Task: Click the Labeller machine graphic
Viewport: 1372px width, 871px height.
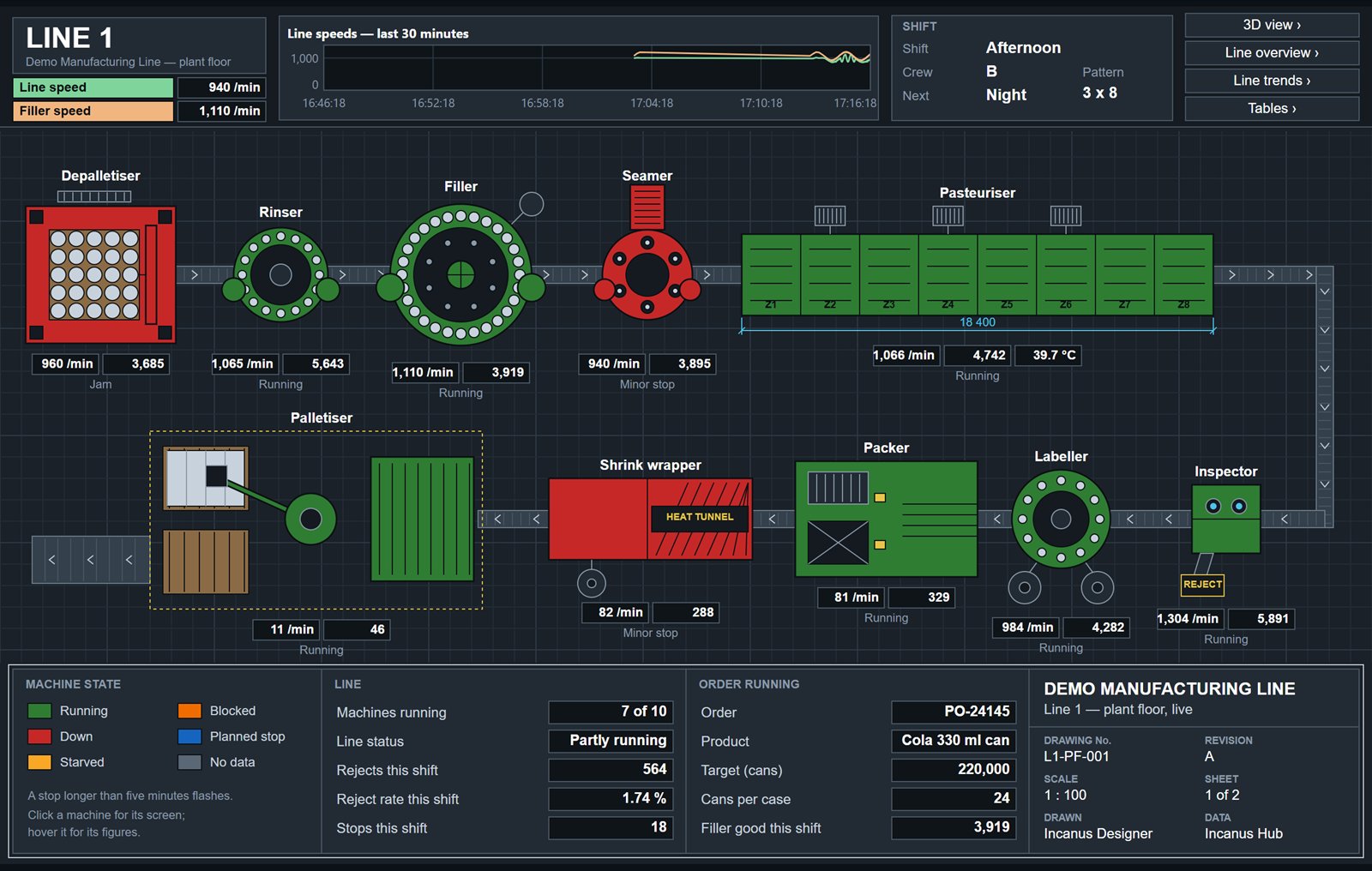Action: coord(1061,519)
